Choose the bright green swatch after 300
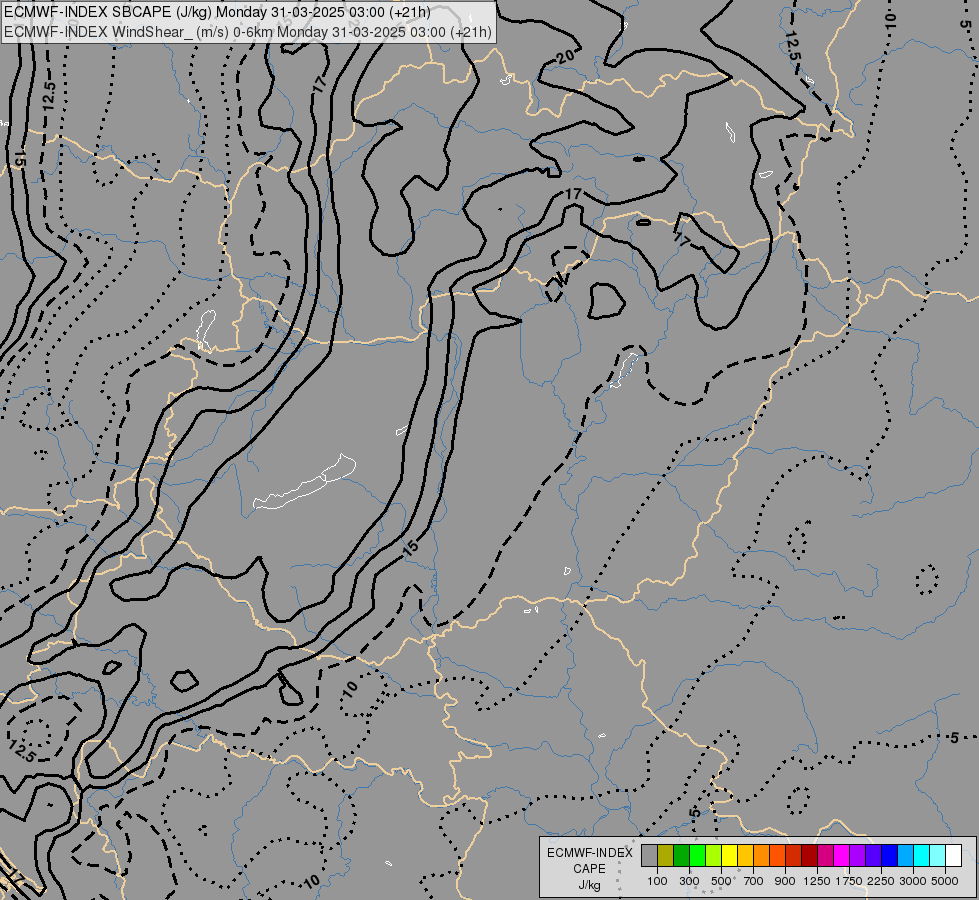The image size is (979, 900). pyautogui.click(x=697, y=855)
